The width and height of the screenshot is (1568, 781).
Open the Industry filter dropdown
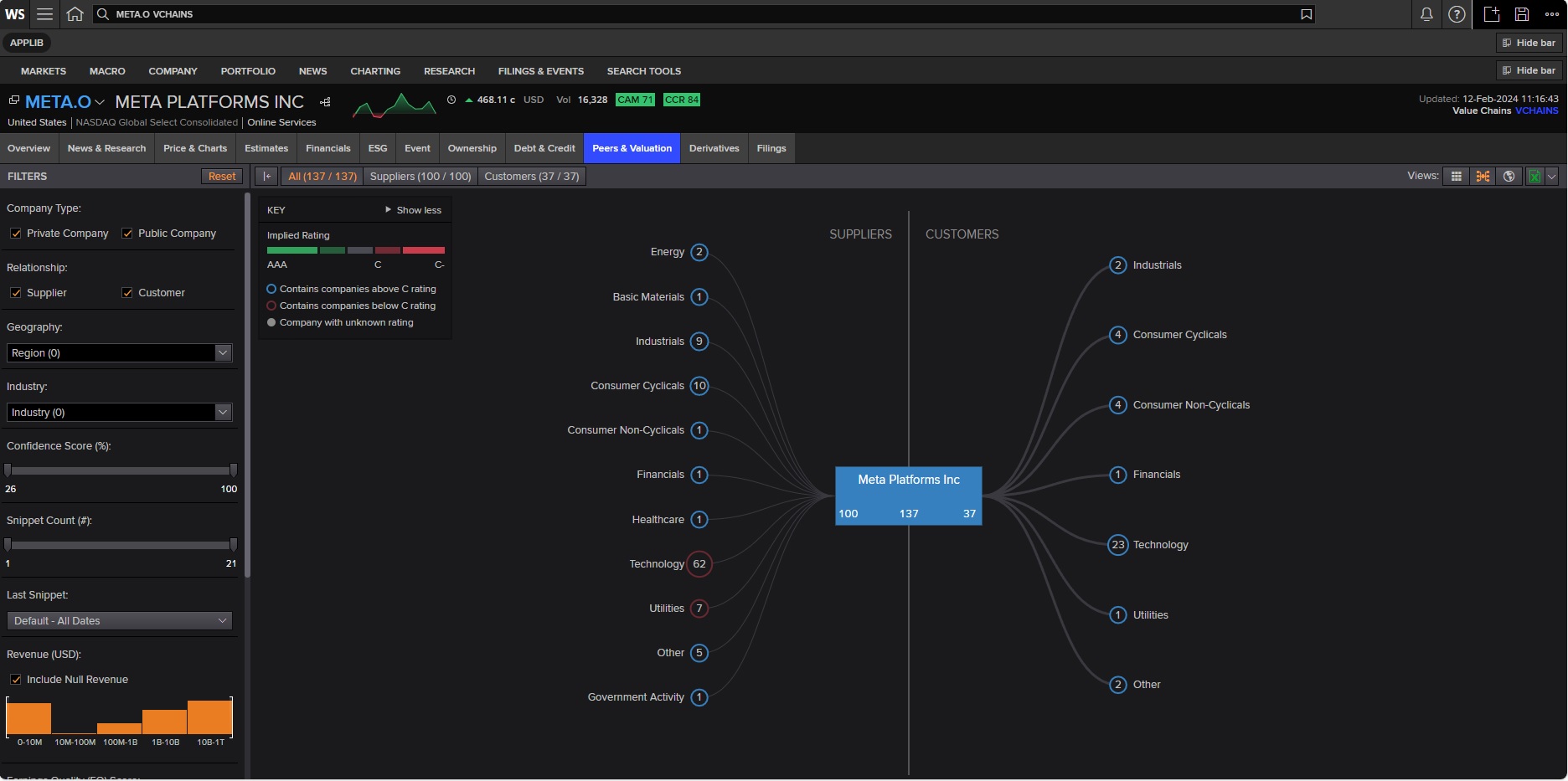[119, 412]
